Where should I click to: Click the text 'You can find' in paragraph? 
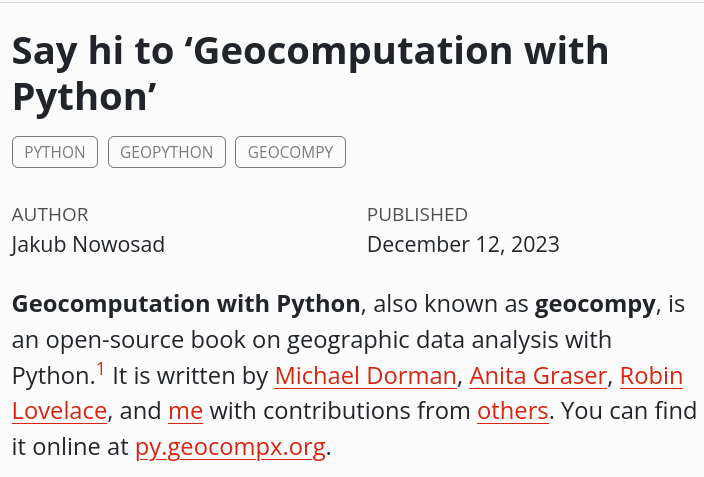point(622,411)
